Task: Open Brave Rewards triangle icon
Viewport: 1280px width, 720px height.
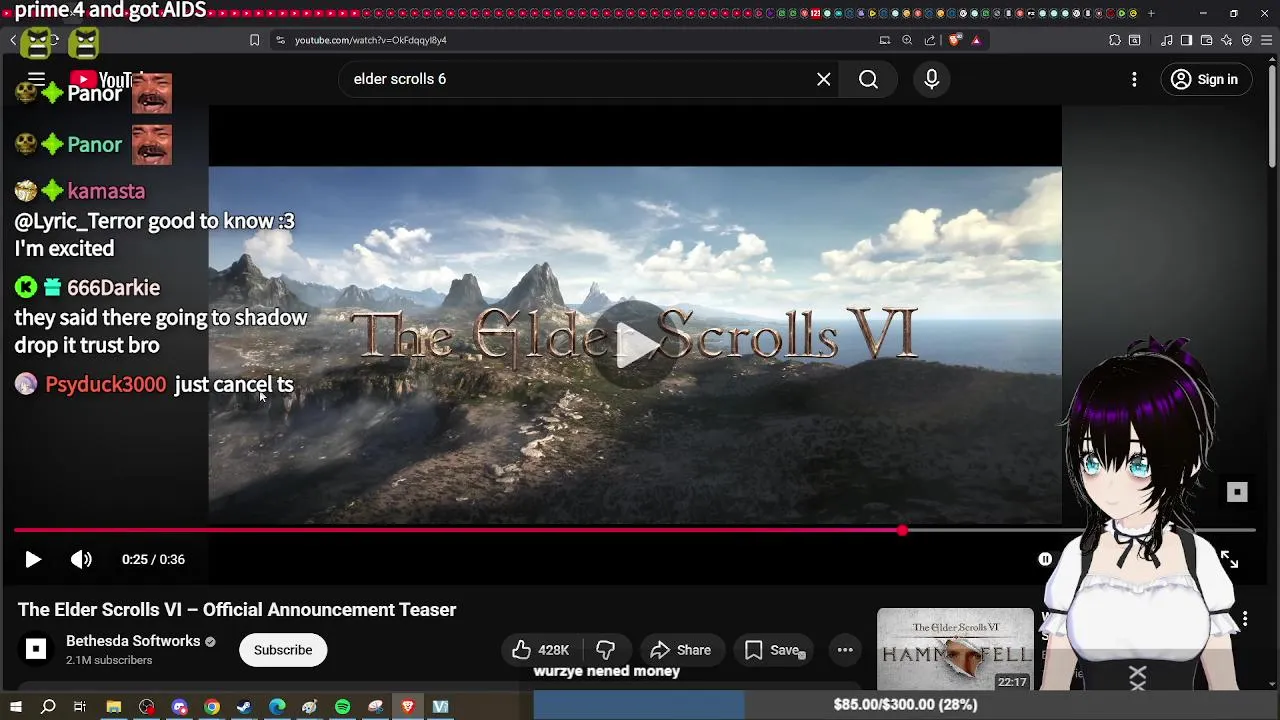Action: 976,40
